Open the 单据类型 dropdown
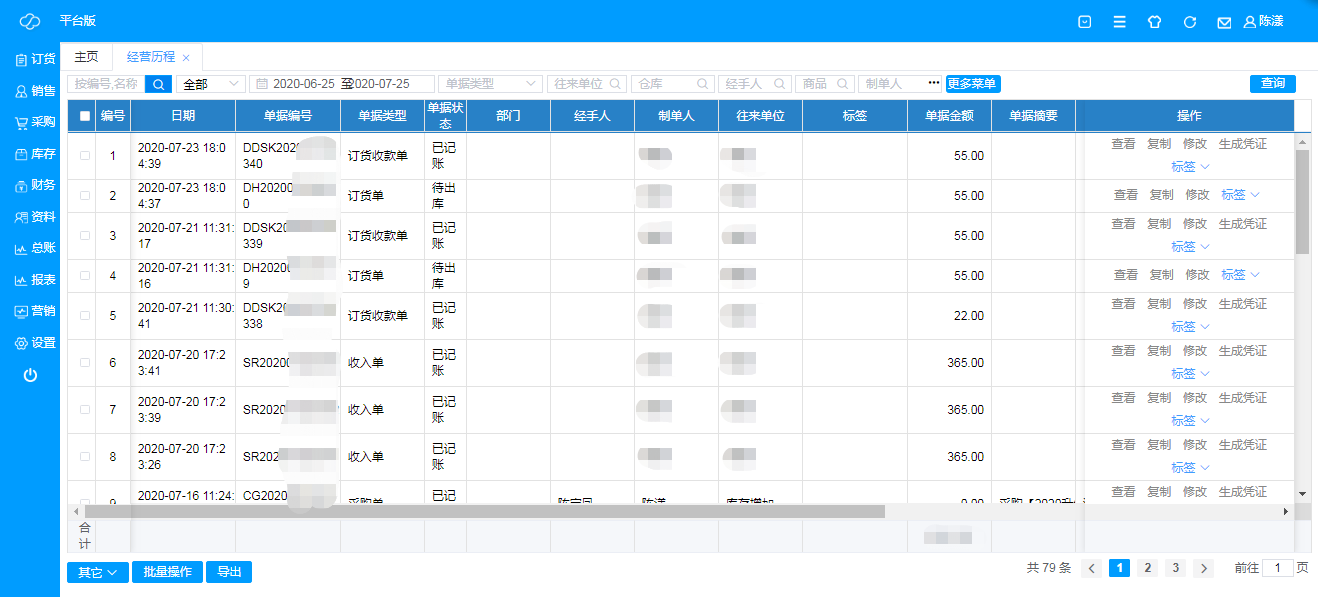The image size is (1318, 597). pos(490,84)
